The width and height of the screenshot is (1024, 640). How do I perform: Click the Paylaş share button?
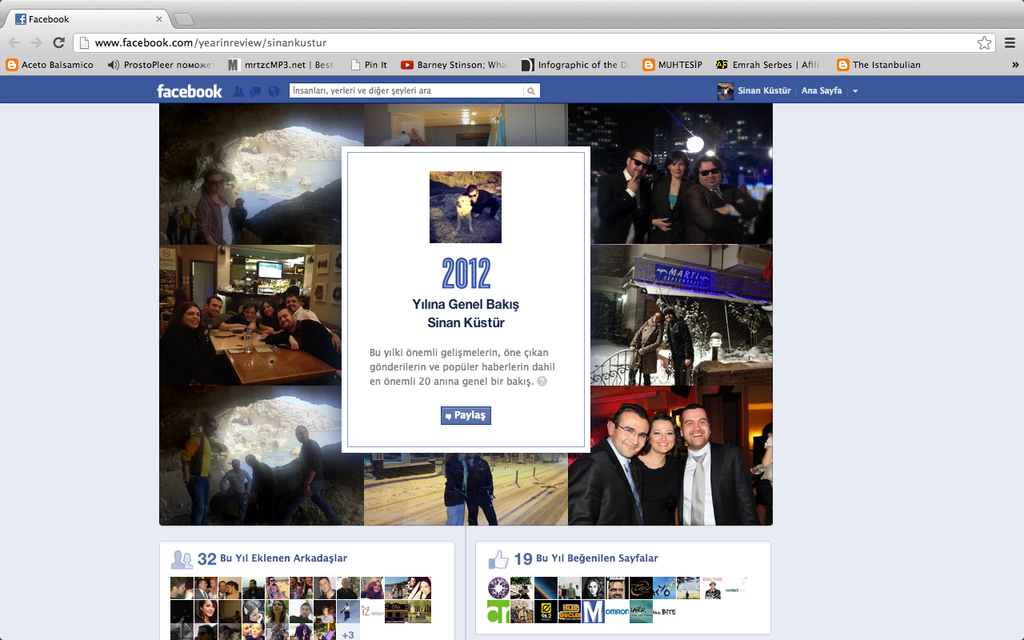click(465, 416)
